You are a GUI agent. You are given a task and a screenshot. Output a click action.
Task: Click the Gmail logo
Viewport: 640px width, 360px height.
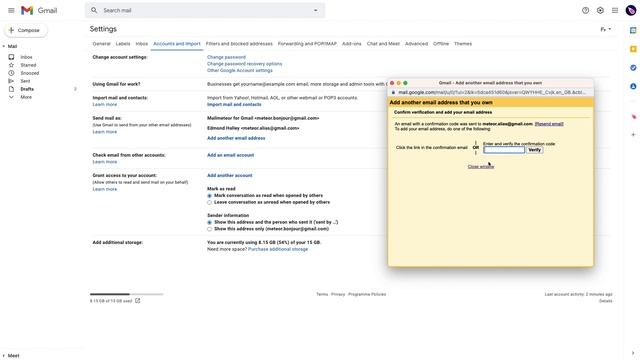(39, 10)
